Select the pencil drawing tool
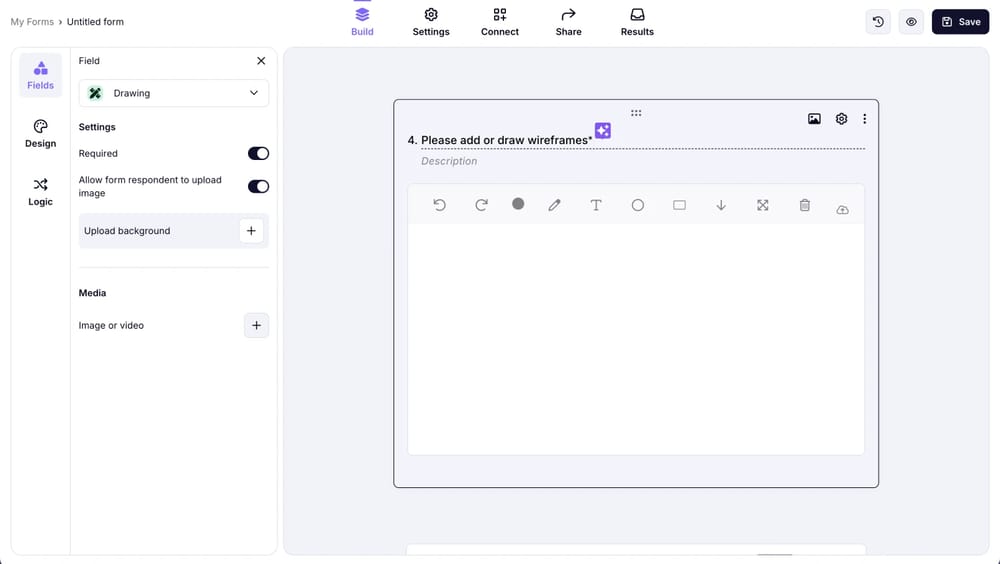Viewport: 1000px width, 564px height. 554,205
